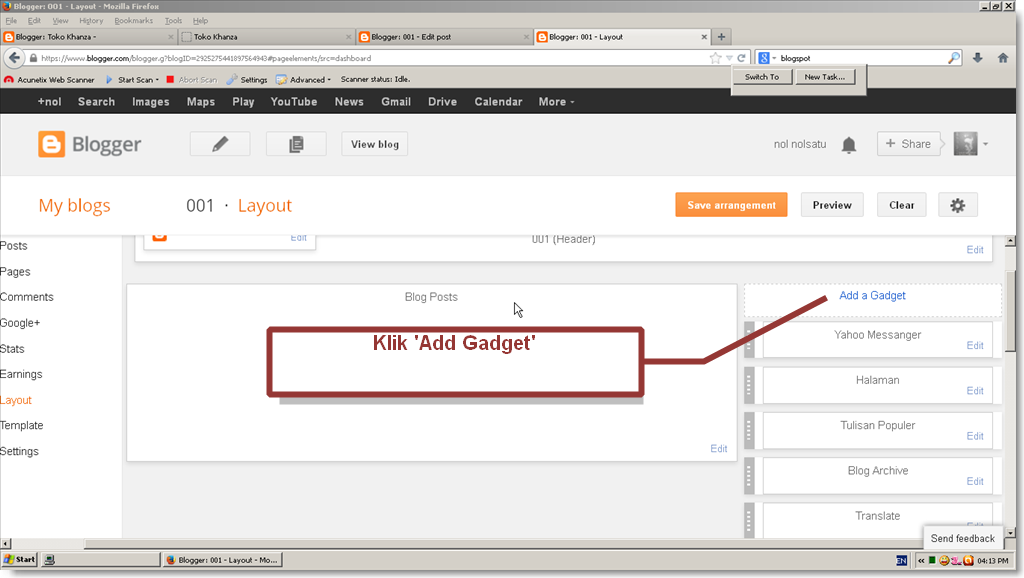Expand the More dropdown in Google bar
Image resolution: width=1024 pixels, height=578 pixels.
(x=556, y=102)
